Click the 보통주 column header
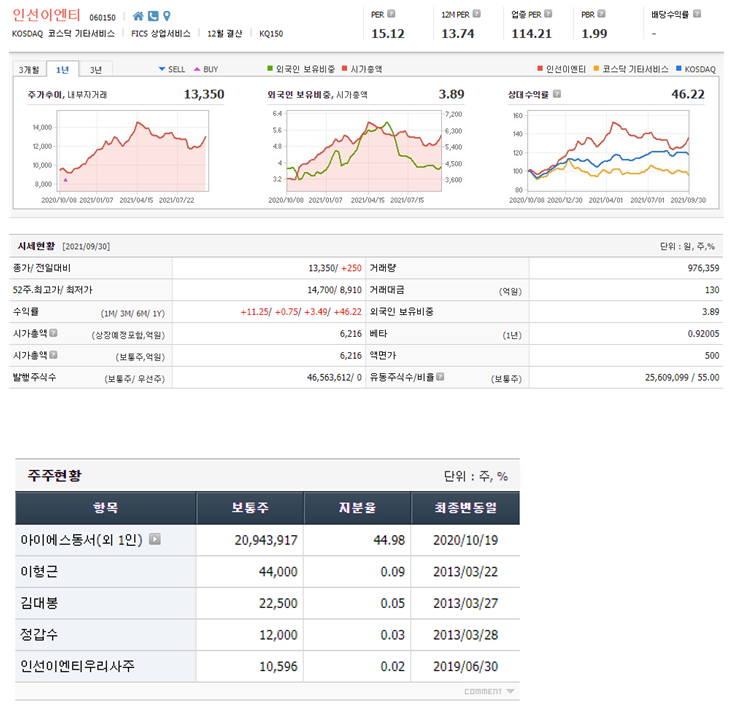The width and height of the screenshot is (738, 711). click(x=250, y=508)
